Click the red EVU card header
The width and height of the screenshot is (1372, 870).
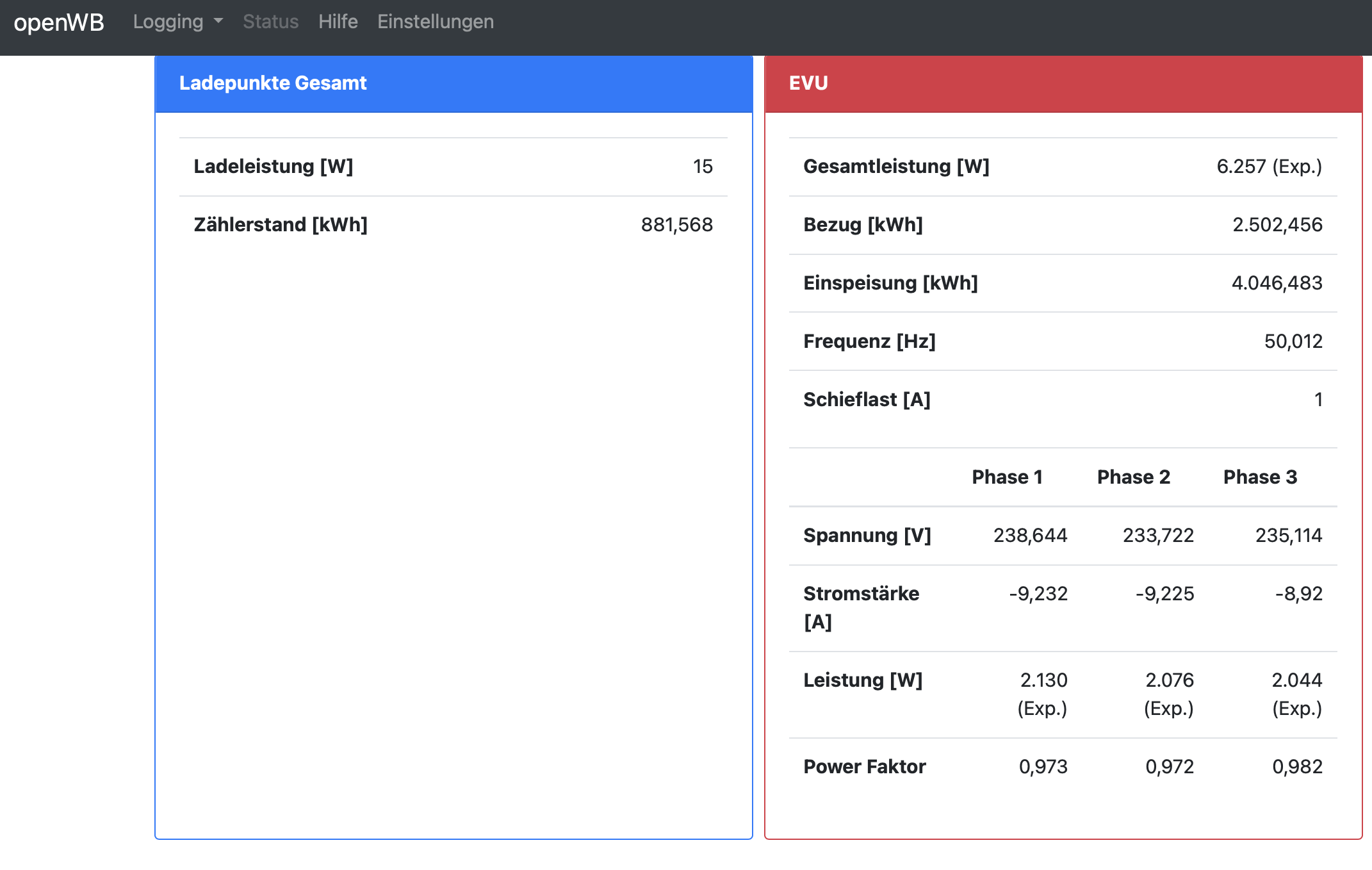1063,83
